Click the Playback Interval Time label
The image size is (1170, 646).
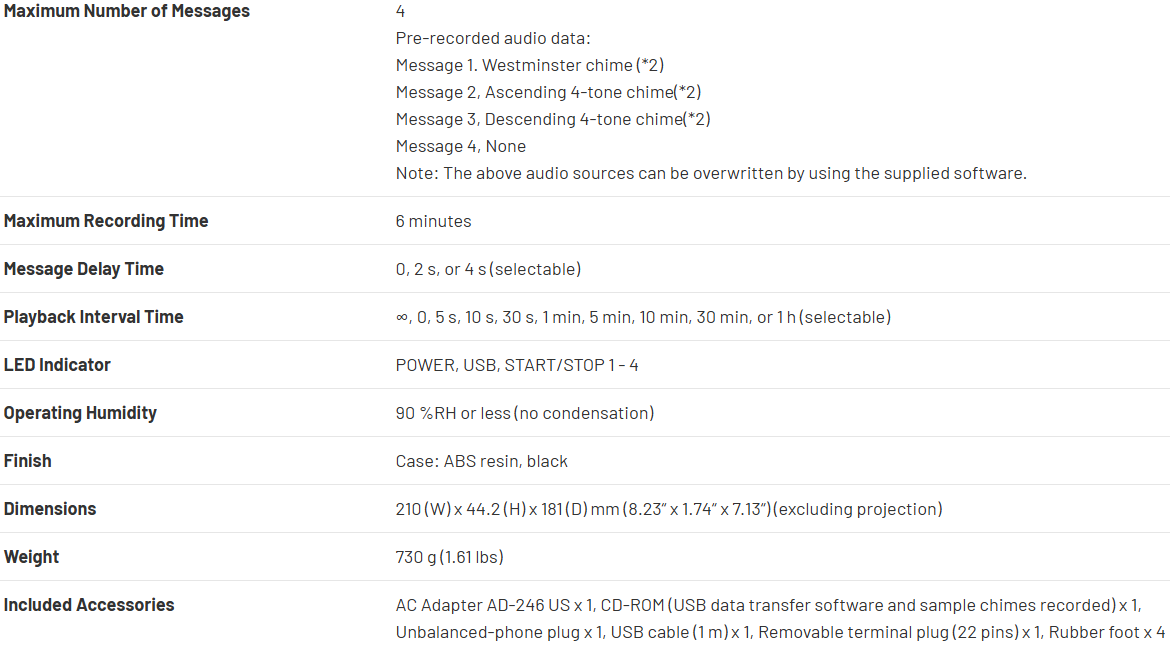click(x=94, y=317)
